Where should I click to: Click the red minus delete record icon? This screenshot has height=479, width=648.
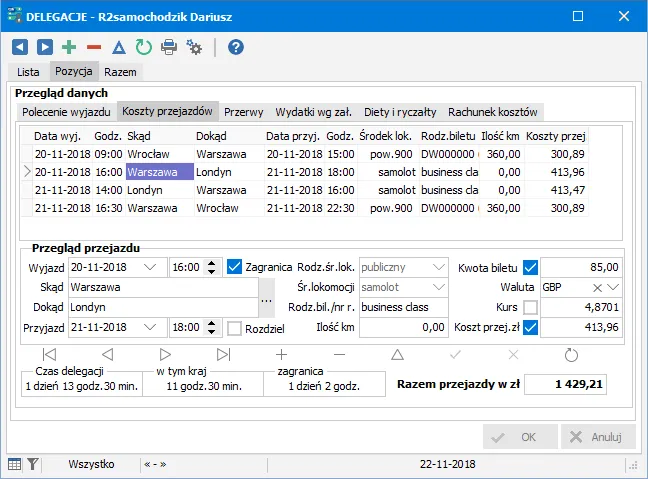click(x=94, y=47)
